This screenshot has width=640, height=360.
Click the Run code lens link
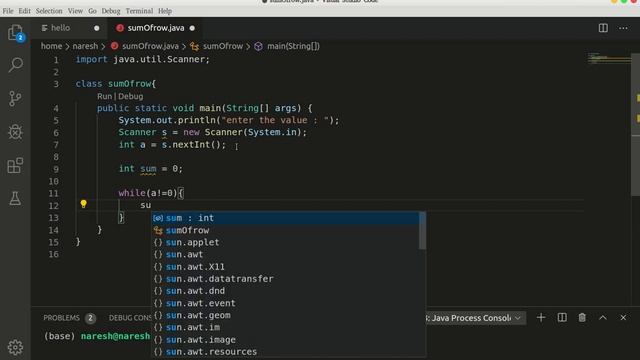click(104, 96)
